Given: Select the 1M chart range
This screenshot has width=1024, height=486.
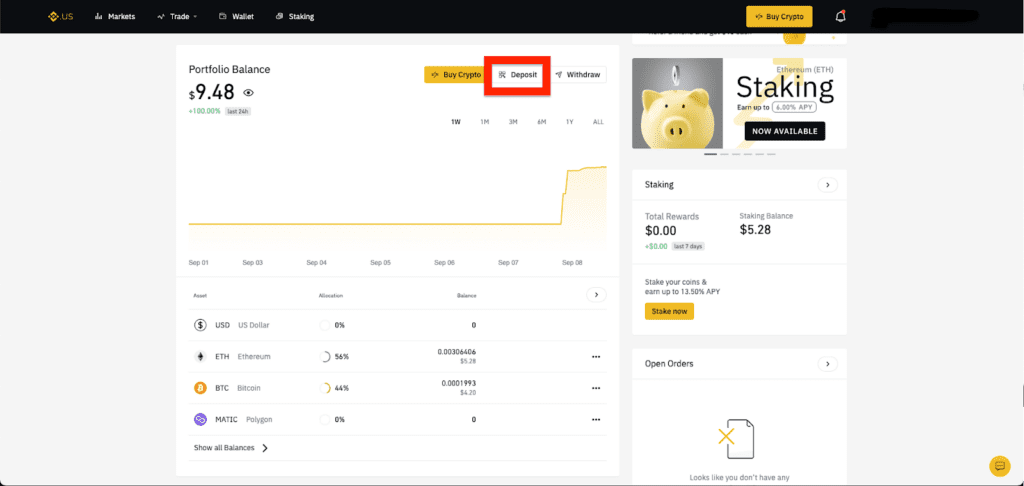Looking at the screenshot, I should coord(485,122).
